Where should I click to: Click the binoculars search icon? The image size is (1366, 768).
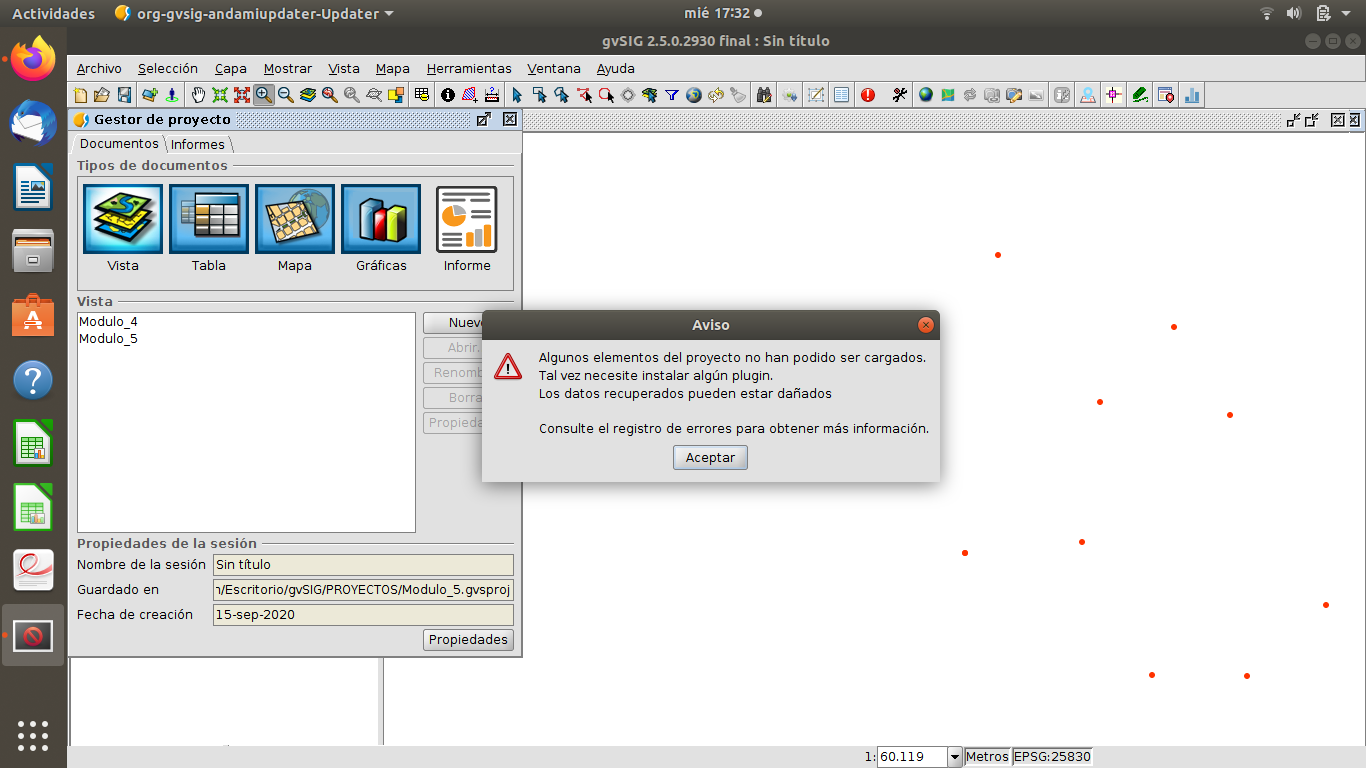[x=764, y=95]
